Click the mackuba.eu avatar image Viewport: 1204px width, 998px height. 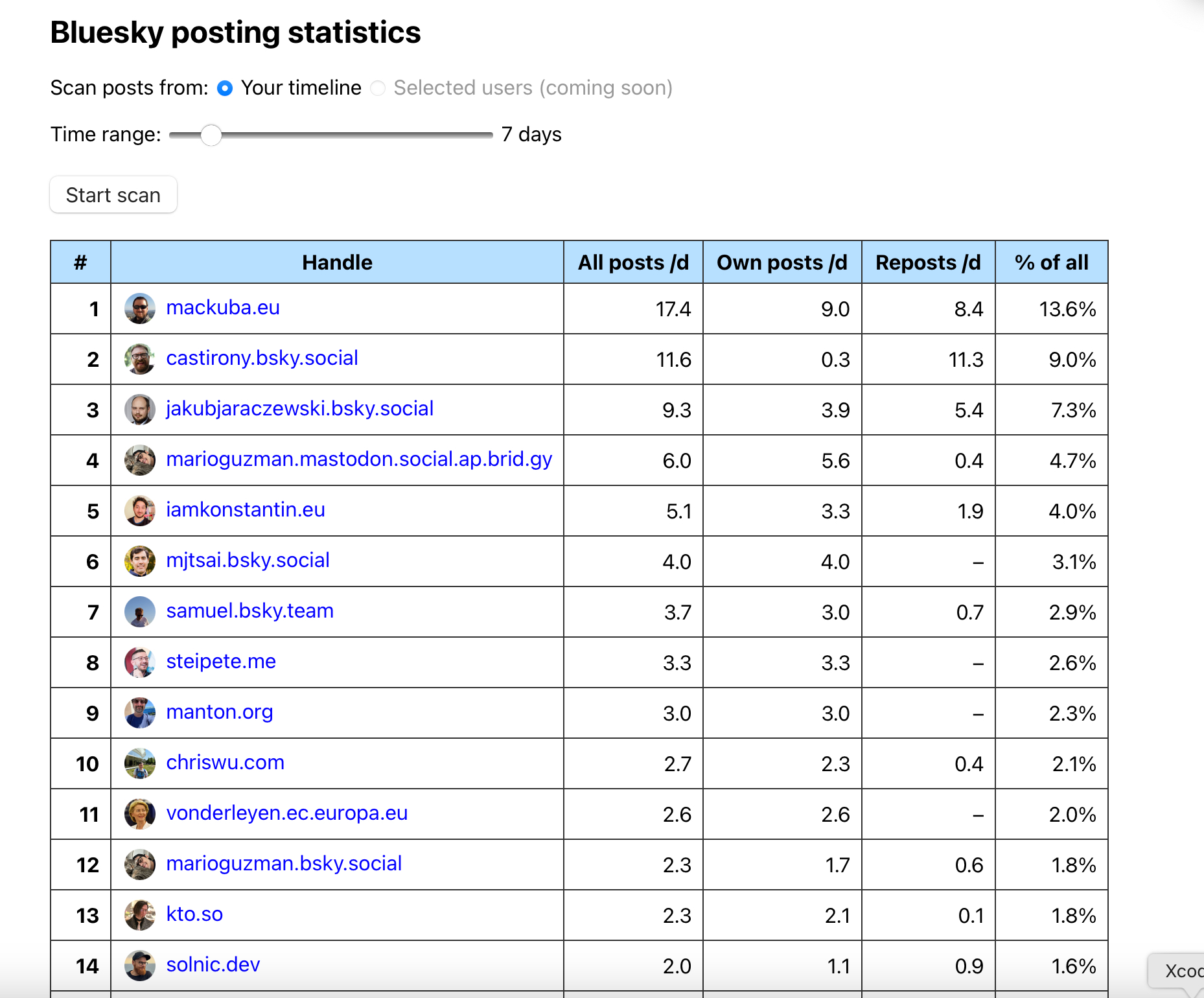(x=139, y=308)
